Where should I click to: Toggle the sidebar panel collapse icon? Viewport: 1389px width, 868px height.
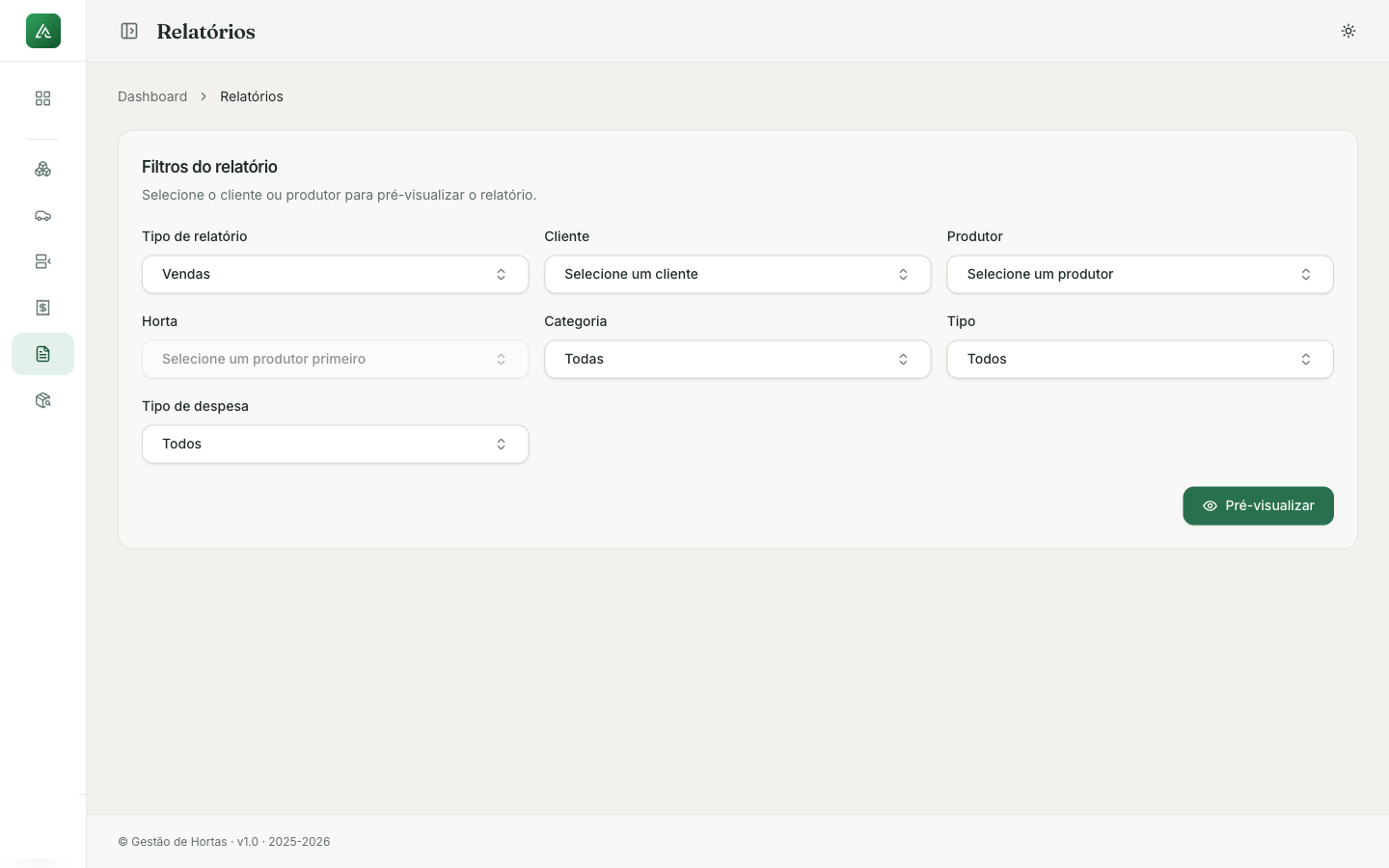coord(129,31)
